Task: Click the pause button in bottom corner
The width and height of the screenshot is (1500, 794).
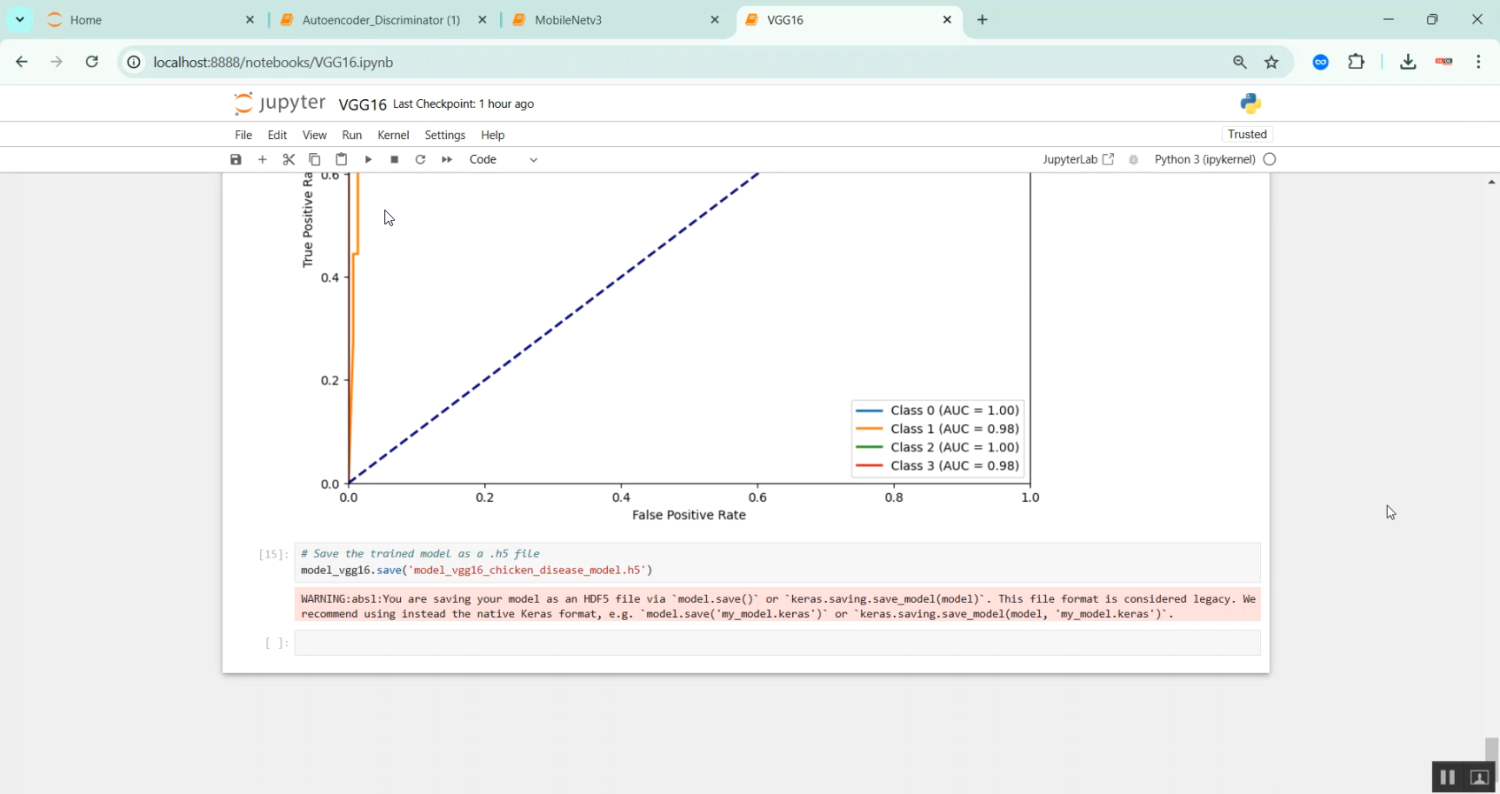Action: [x=1447, y=777]
